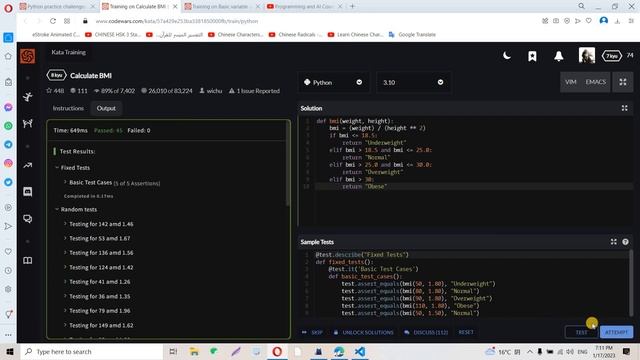Open the Python language dropdown

(x=333, y=82)
